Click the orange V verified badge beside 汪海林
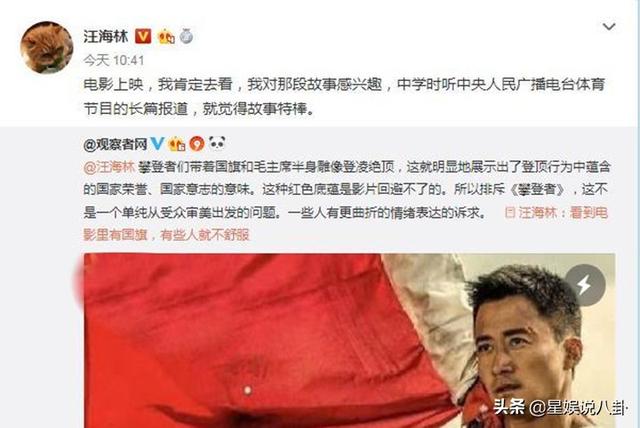The height and width of the screenshot is (428, 640). pos(143,37)
